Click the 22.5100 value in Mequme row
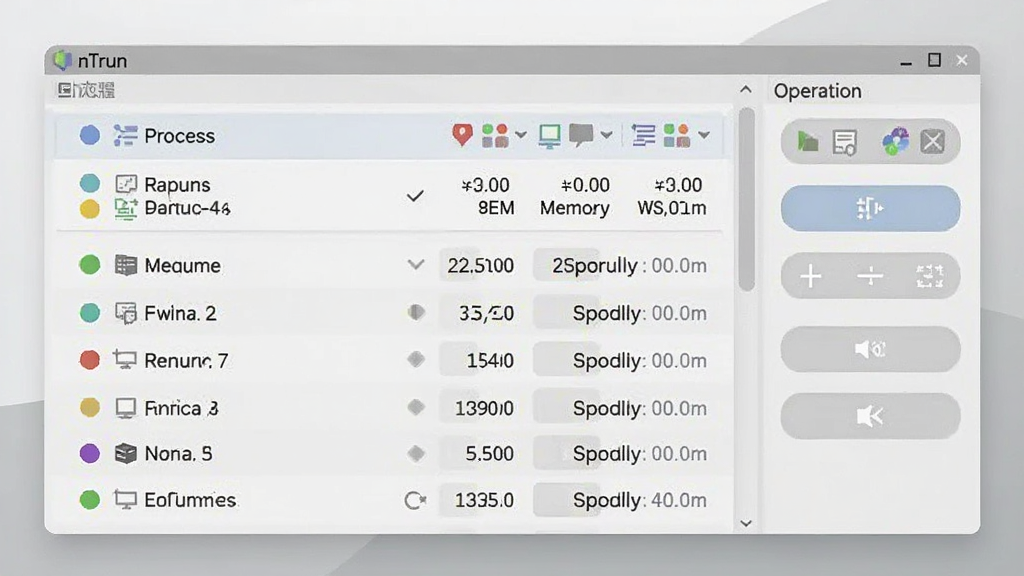This screenshot has height=576, width=1024. (481, 265)
